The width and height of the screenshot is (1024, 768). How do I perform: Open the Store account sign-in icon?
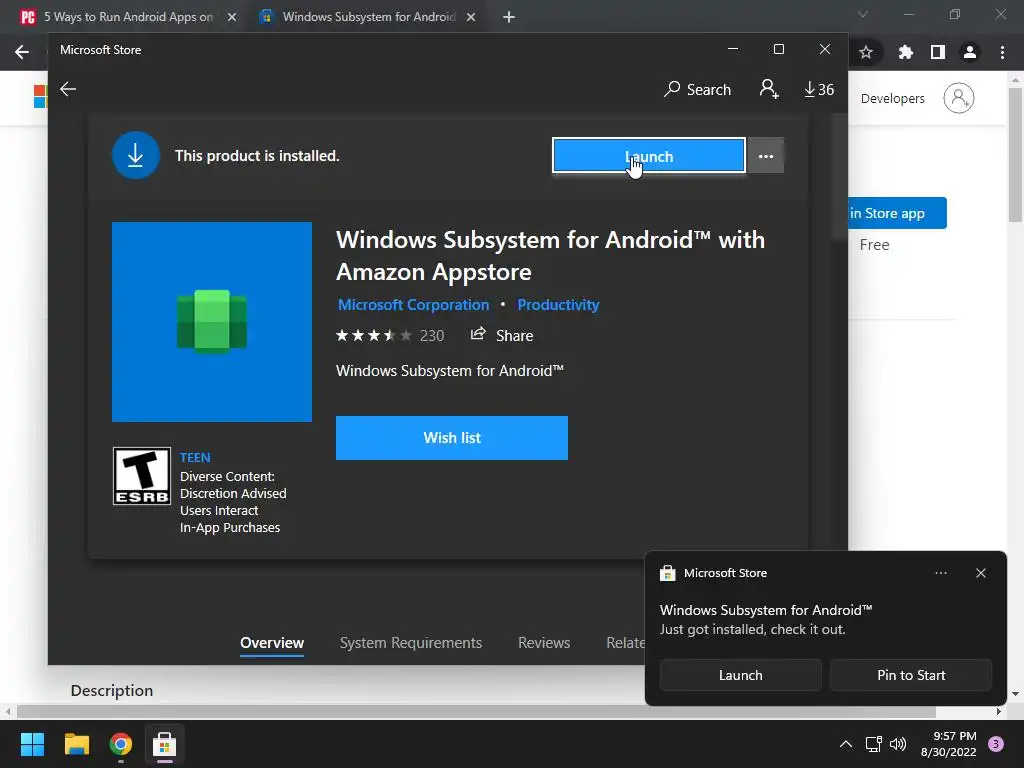pos(769,89)
